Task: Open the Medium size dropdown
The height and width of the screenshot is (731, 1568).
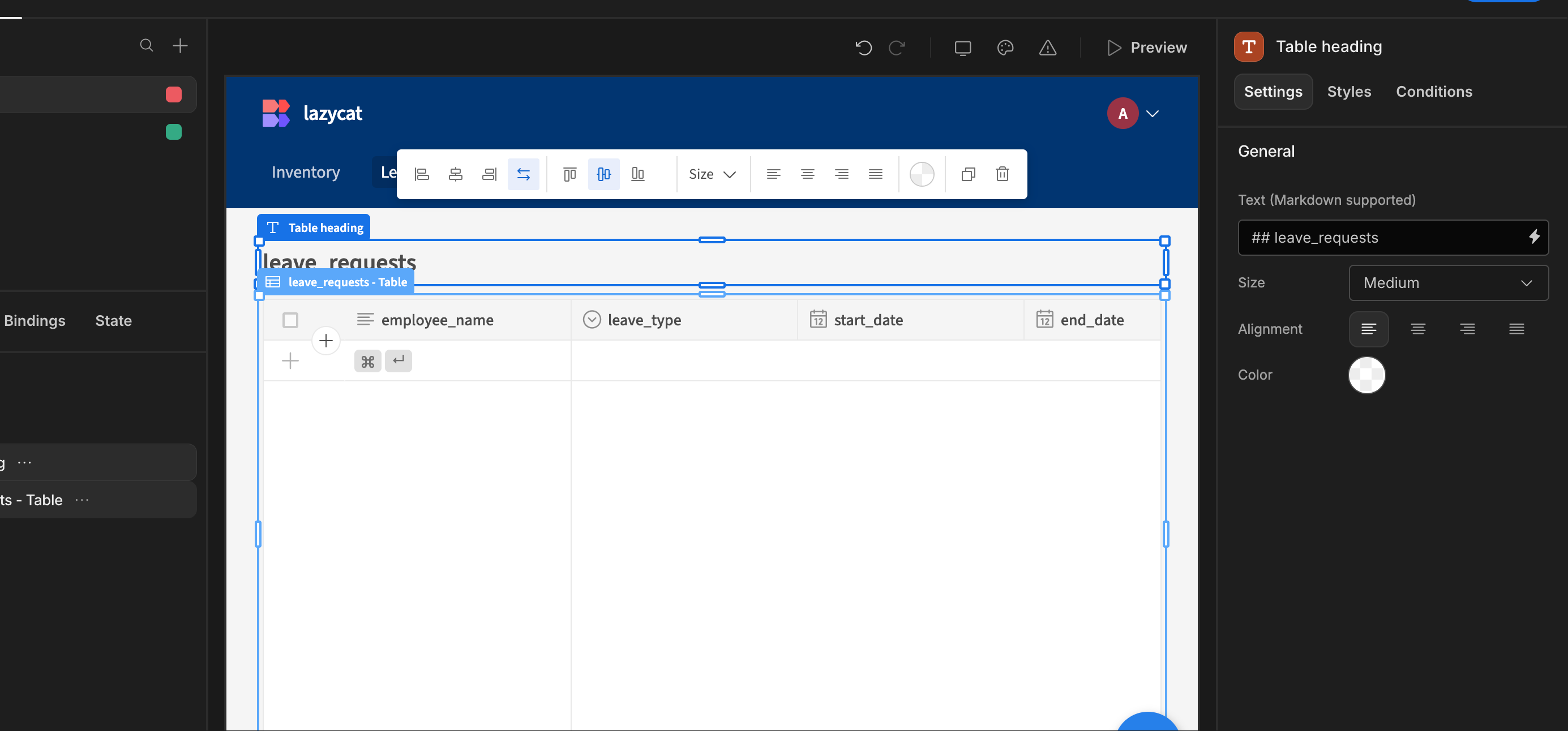Action: (1448, 283)
